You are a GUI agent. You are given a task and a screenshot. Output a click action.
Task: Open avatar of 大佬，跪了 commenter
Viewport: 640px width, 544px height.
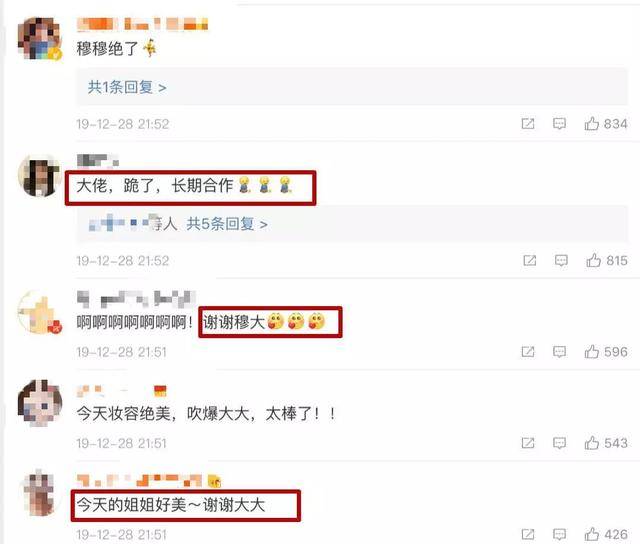tap(40, 176)
